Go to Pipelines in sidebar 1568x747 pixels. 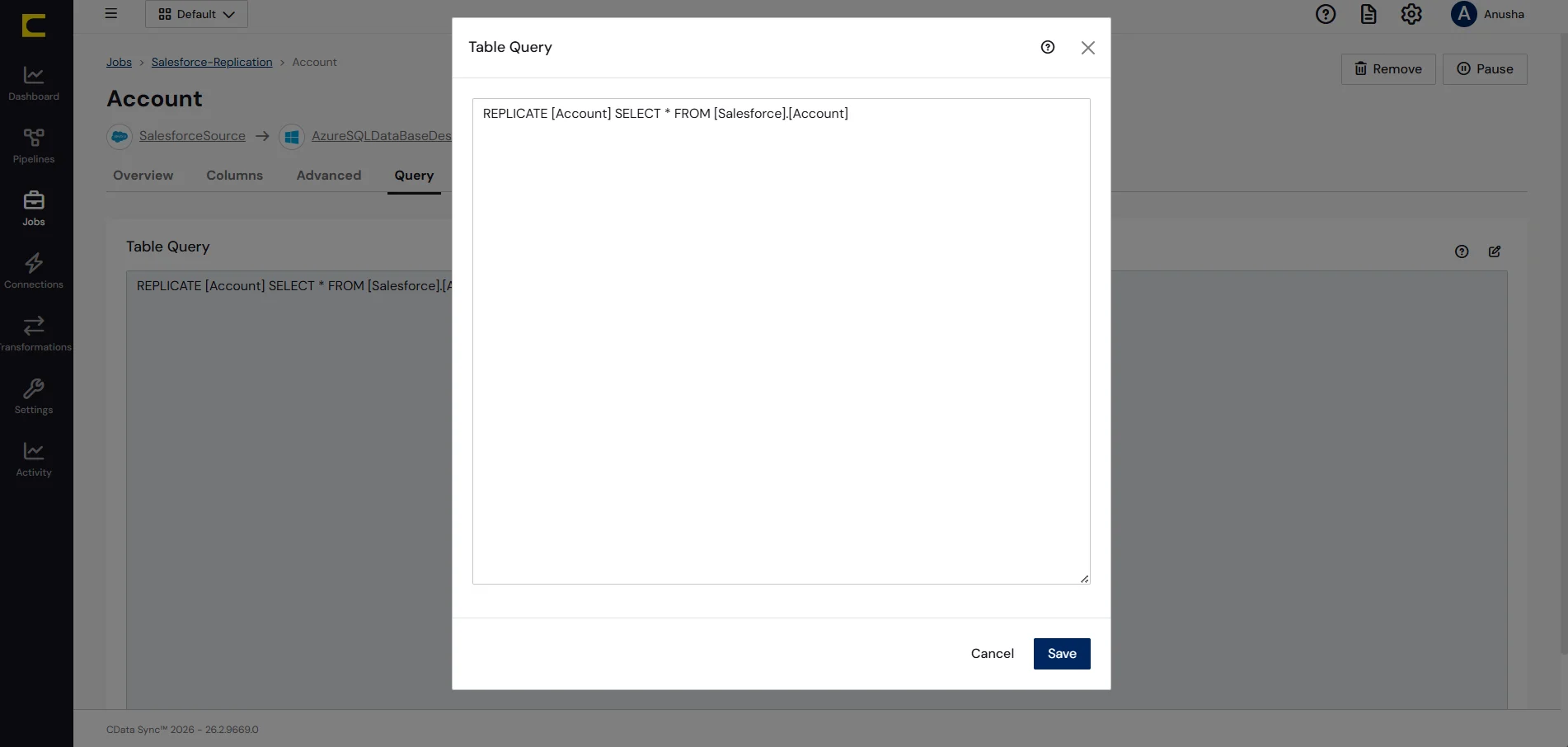coord(34,146)
